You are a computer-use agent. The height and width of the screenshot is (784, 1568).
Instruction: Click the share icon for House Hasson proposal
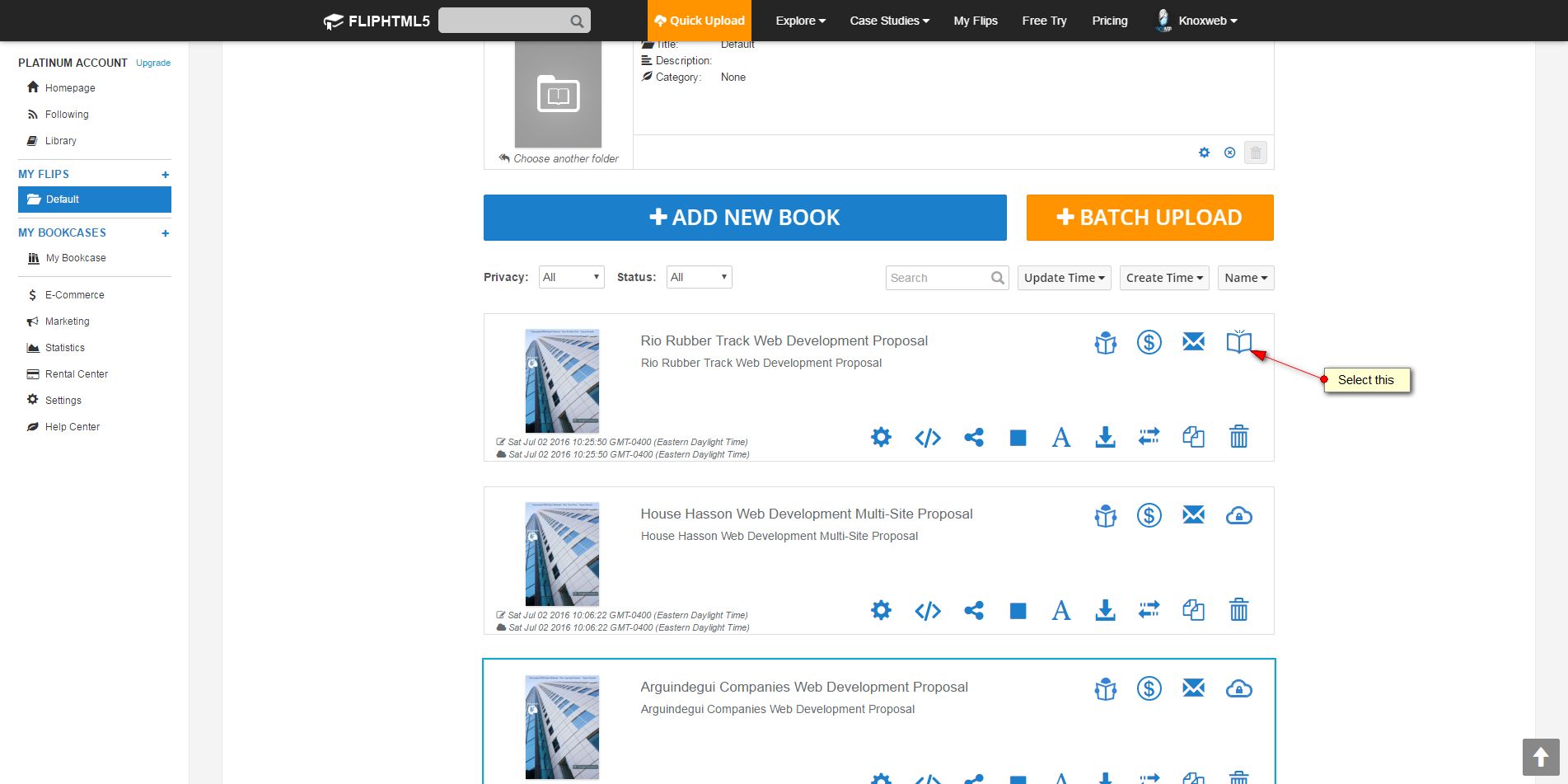[974, 611]
